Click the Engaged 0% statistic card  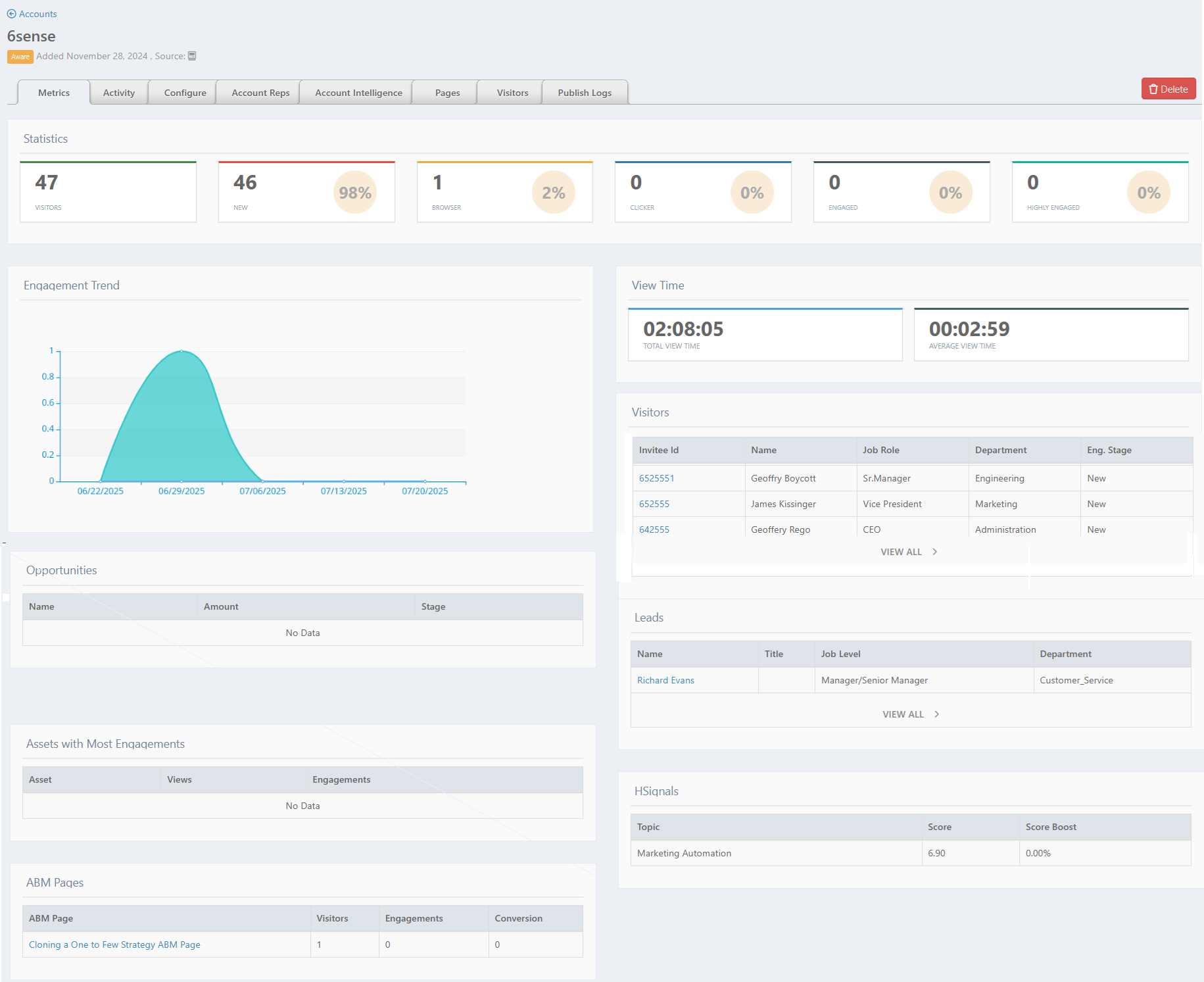click(902, 192)
